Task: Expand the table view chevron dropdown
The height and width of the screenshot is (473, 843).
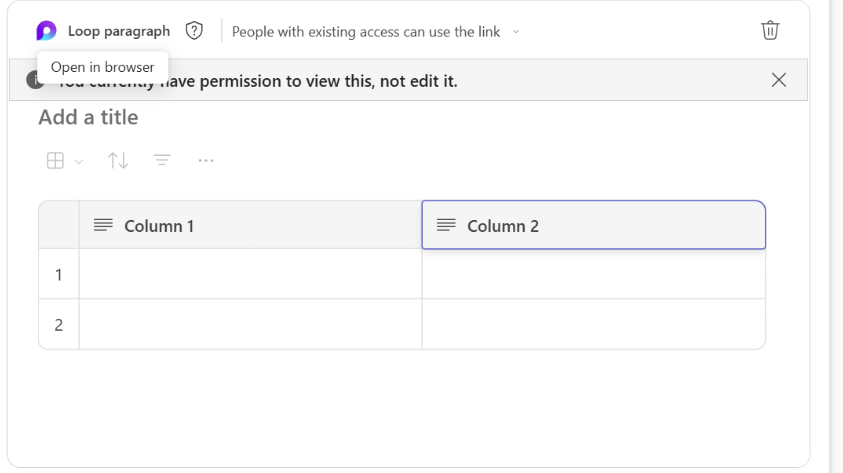Action: (79, 161)
